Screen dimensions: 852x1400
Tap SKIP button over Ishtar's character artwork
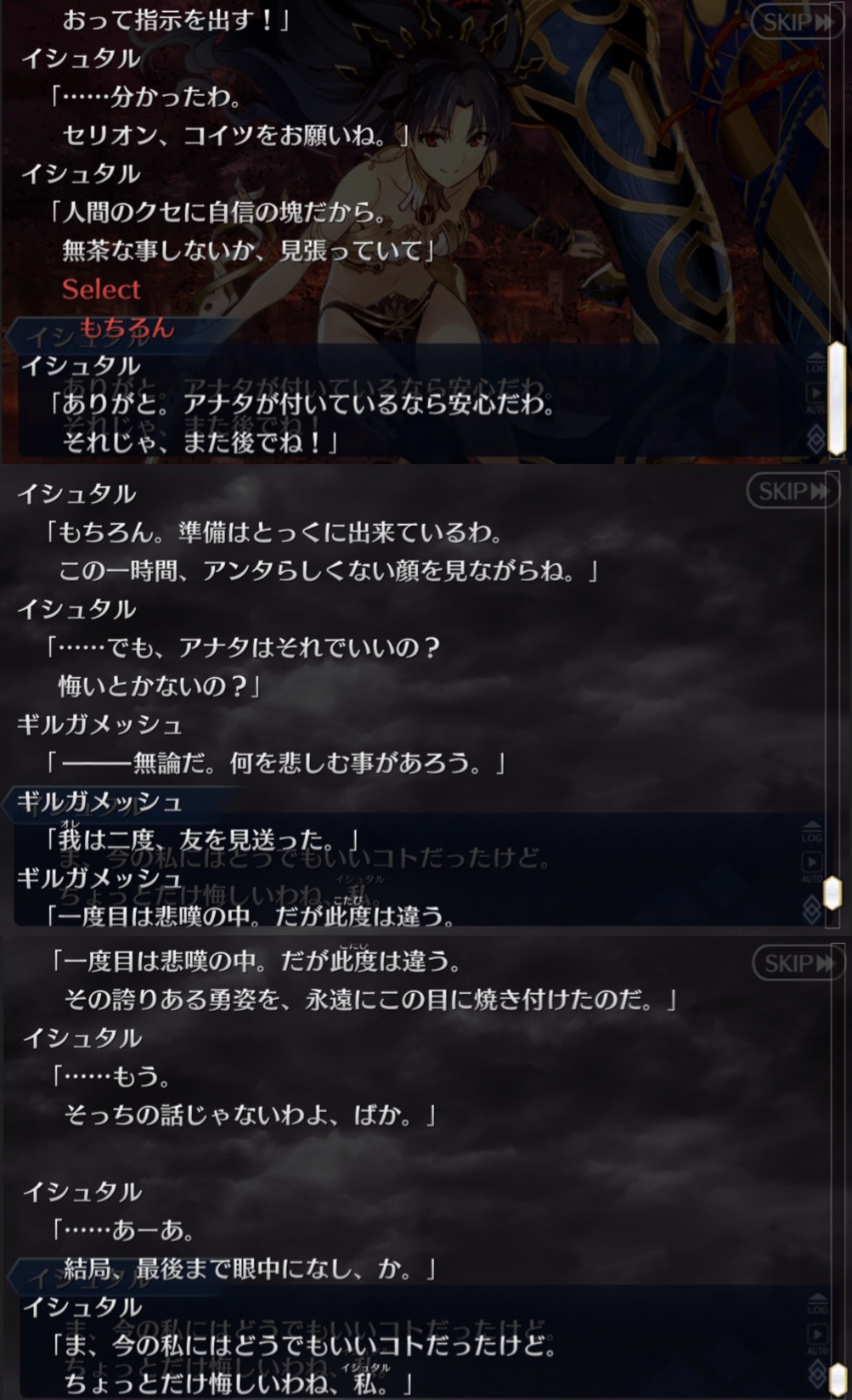pos(798,22)
